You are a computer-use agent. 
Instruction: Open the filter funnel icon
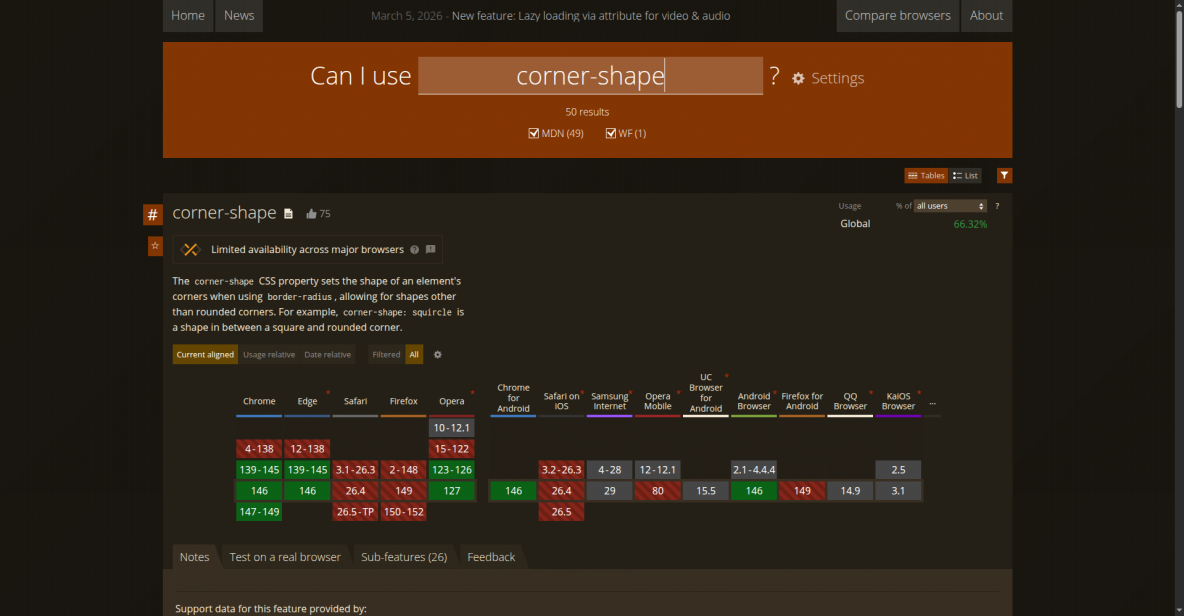[1004, 175]
